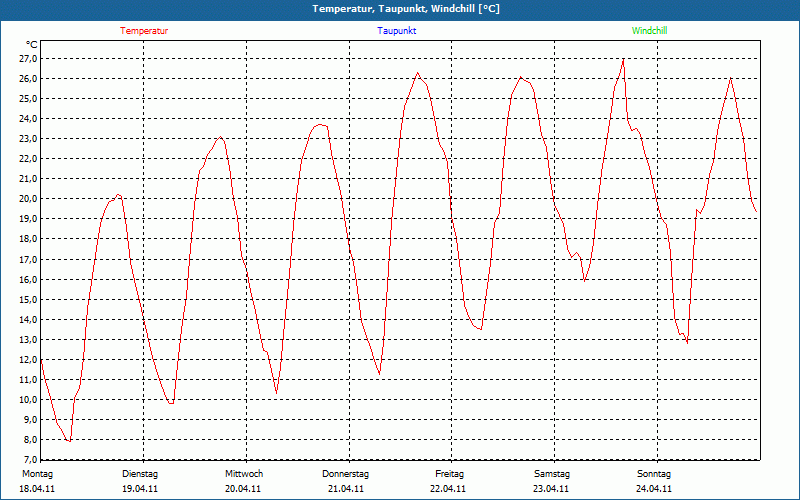The height and width of the screenshot is (500, 800).
Task: Select the Mittwoch day label
Action: [244, 474]
